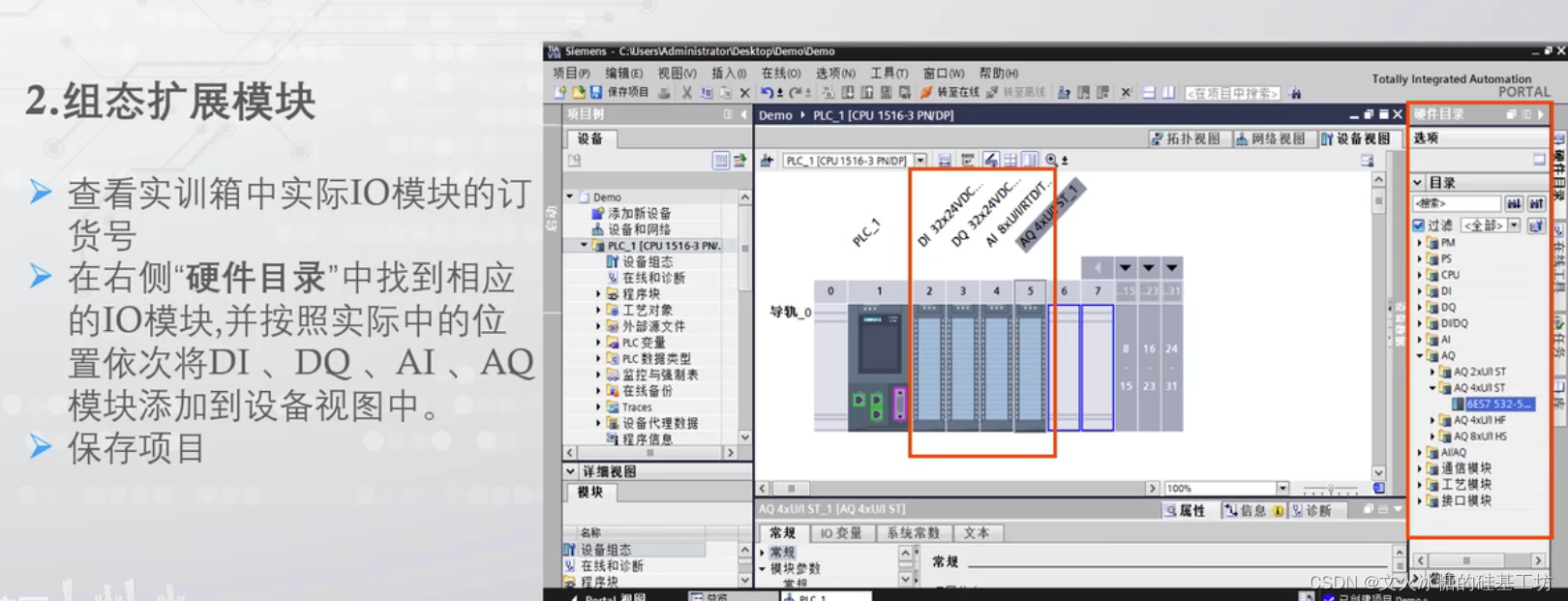Image resolution: width=1568 pixels, height=601 pixels.
Task: Open the system constants (系统常数) tab
Action: coord(913,533)
